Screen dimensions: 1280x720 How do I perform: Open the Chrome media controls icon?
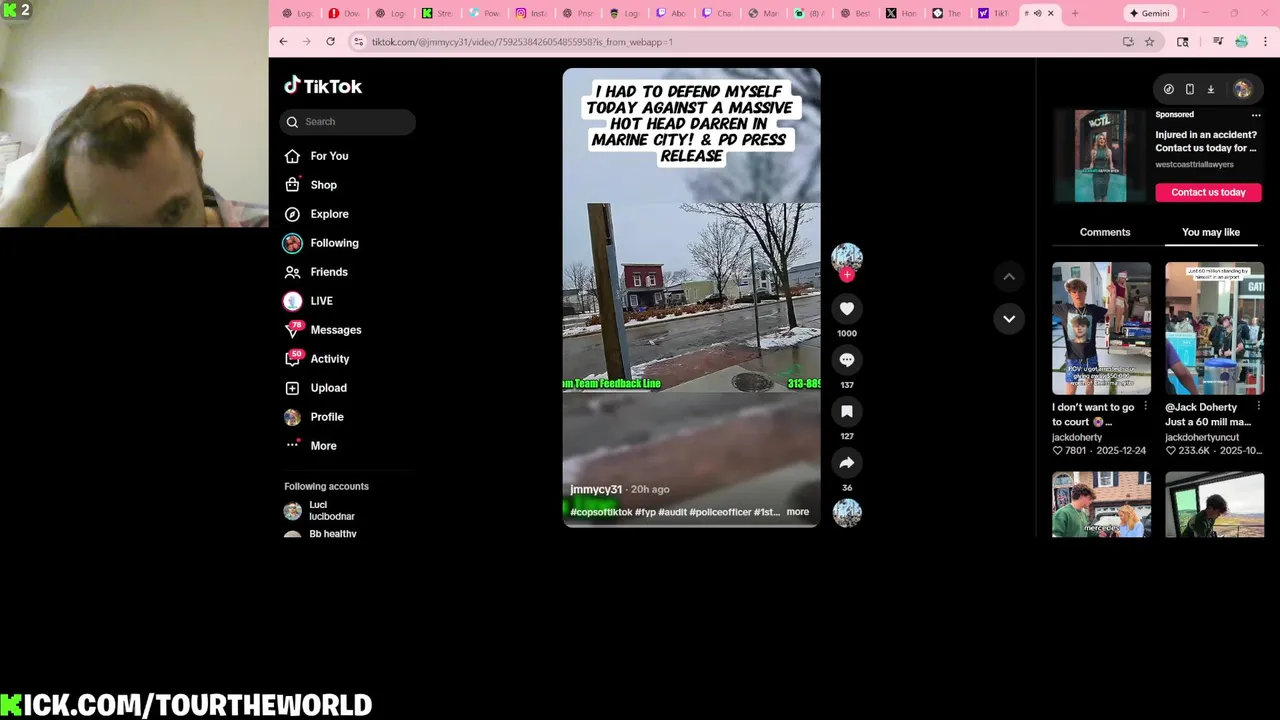click(1218, 42)
